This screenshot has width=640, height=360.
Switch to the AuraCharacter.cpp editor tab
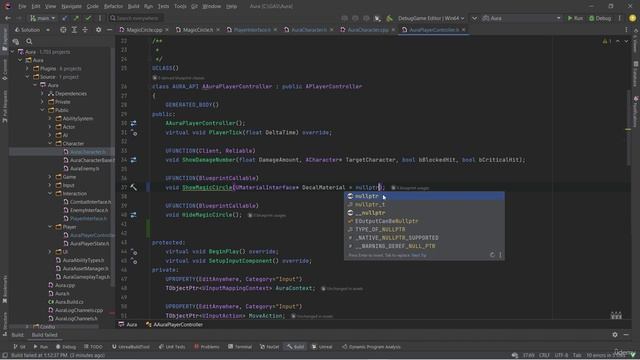click(x=367, y=30)
